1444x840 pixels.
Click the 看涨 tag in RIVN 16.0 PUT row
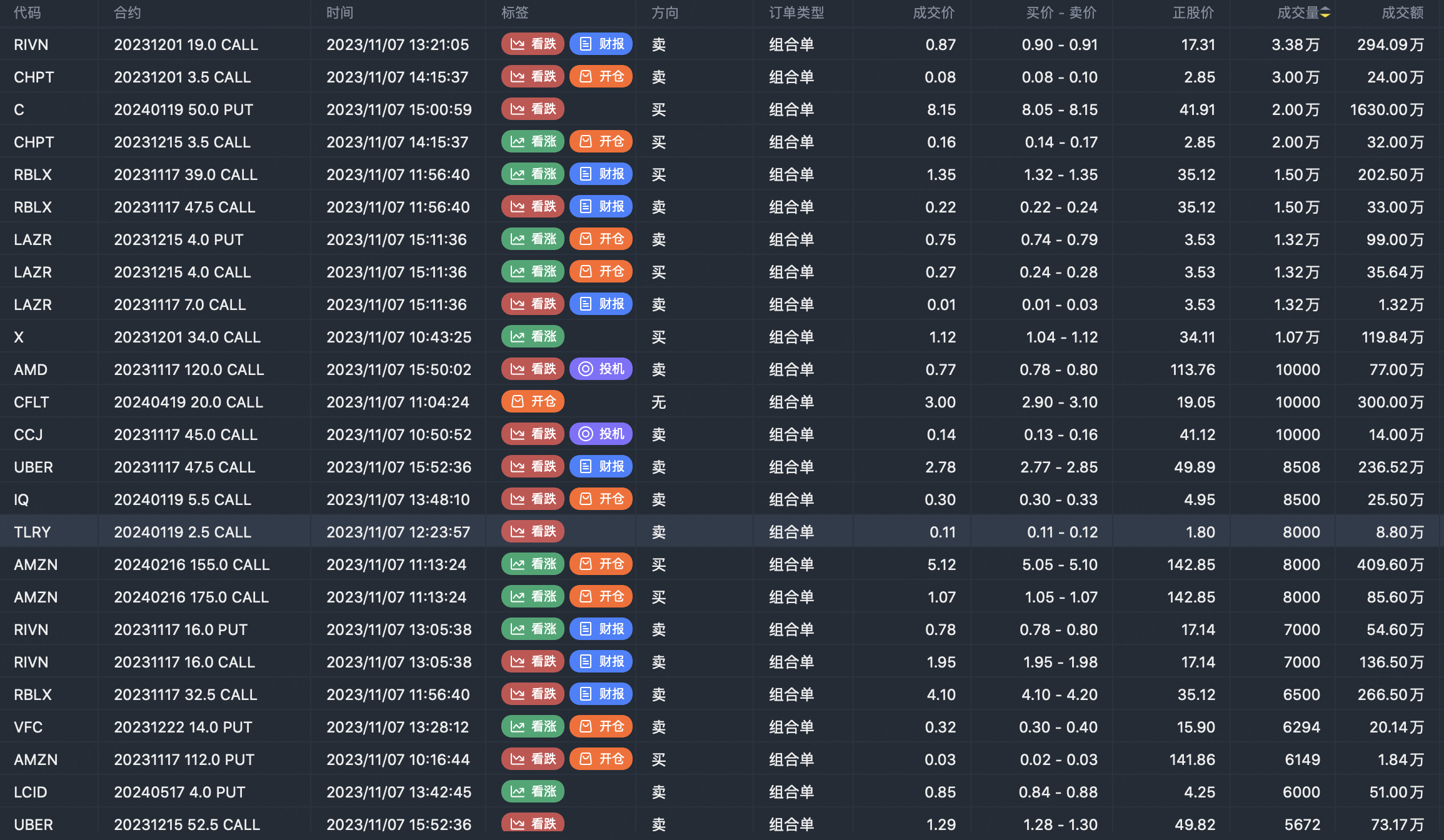tap(533, 629)
